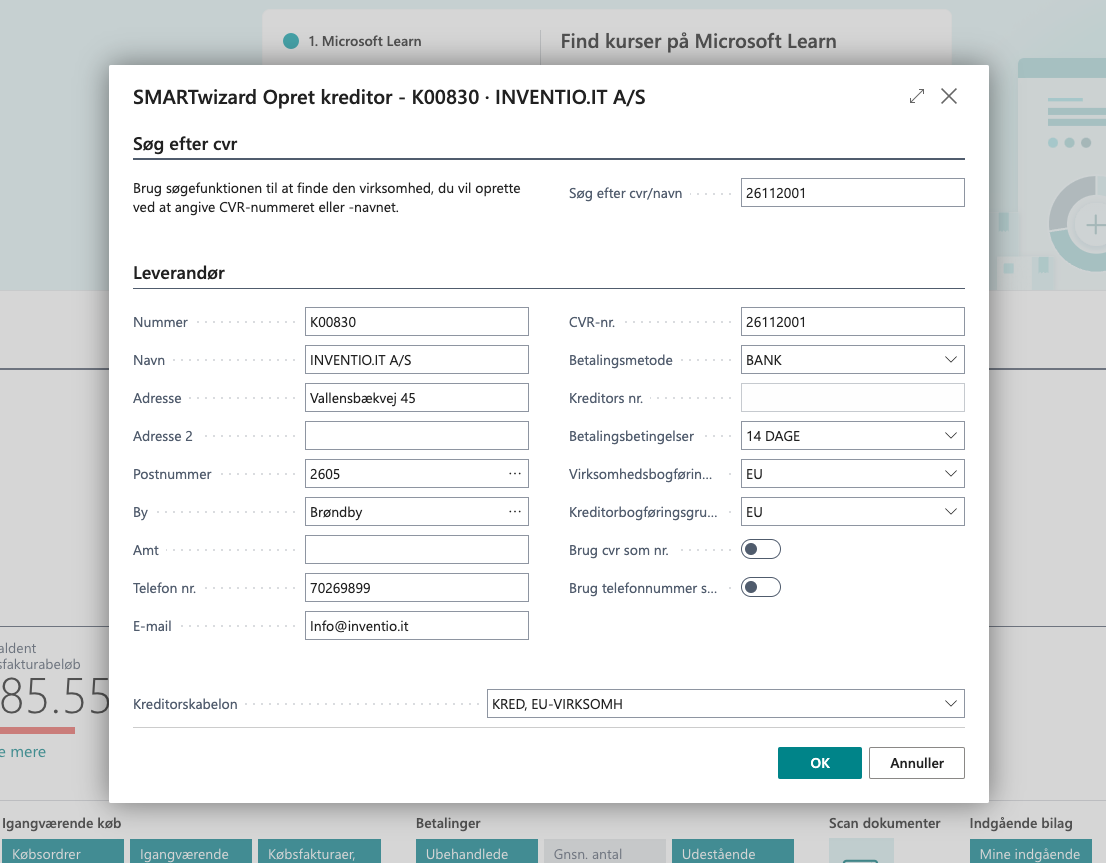Click the empty Amt field
Image resolution: width=1106 pixels, height=863 pixels.
pos(416,550)
